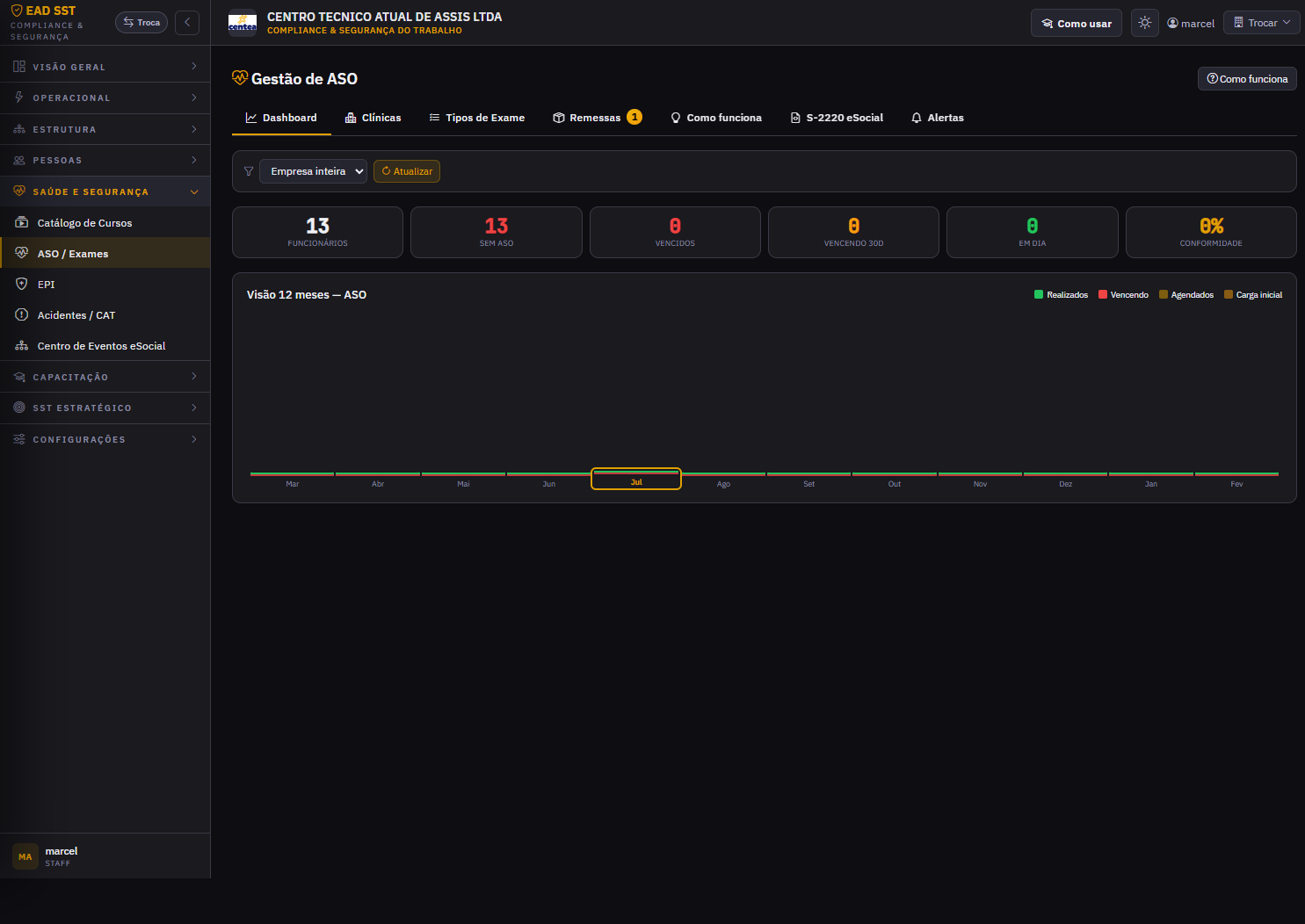
Task: Expand the Configurações section
Action: tap(105, 439)
